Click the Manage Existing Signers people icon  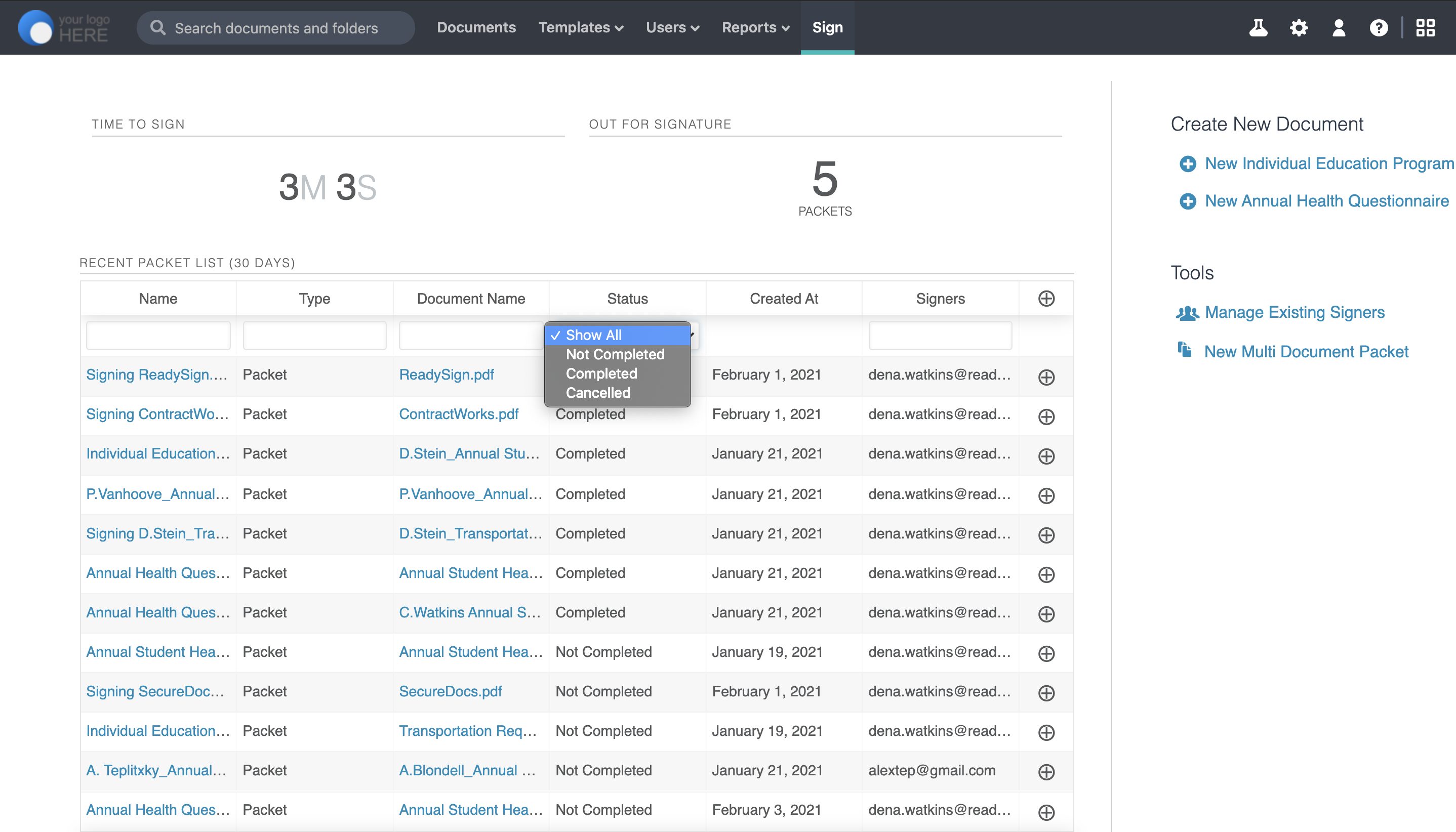click(x=1187, y=313)
